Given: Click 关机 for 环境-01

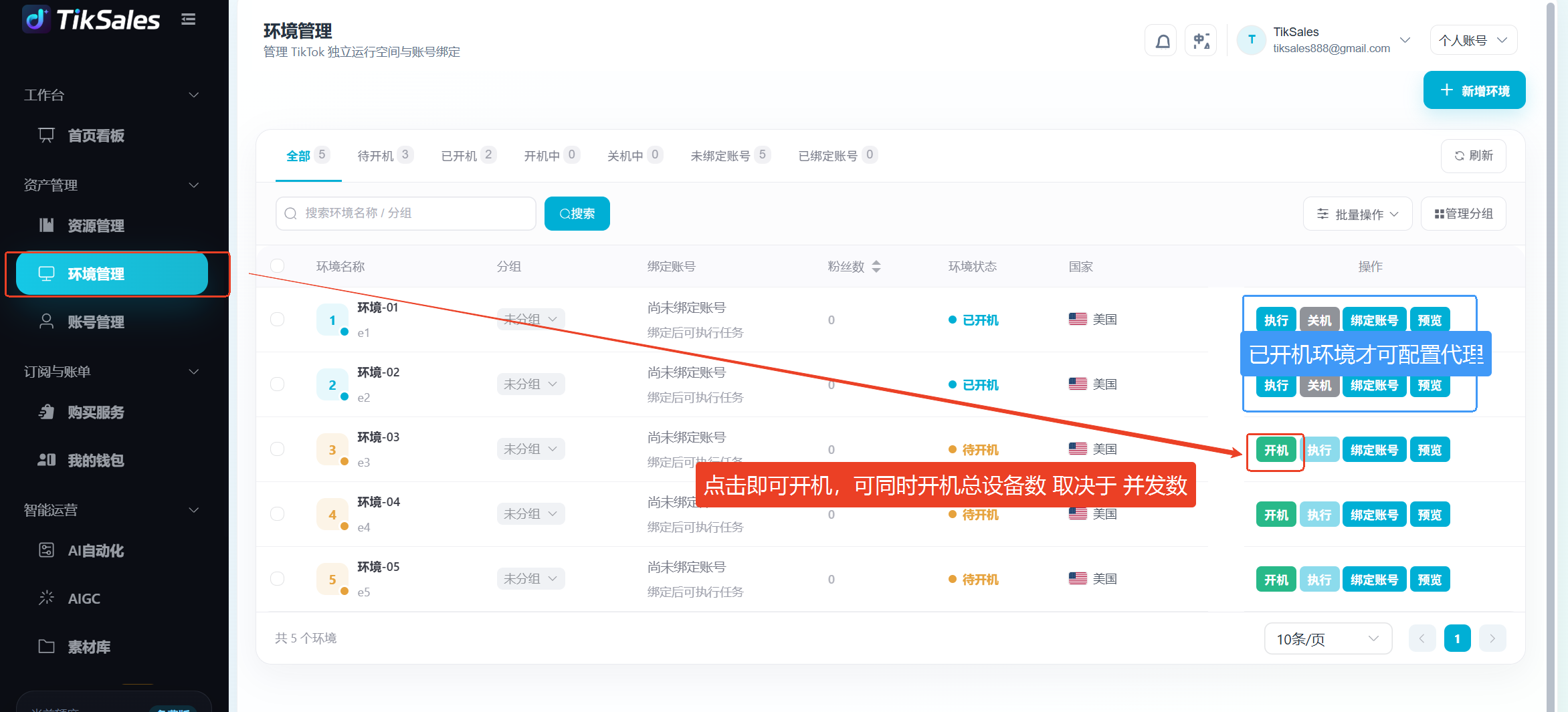Looking at the screenshot, I should tap(1320, 320).
